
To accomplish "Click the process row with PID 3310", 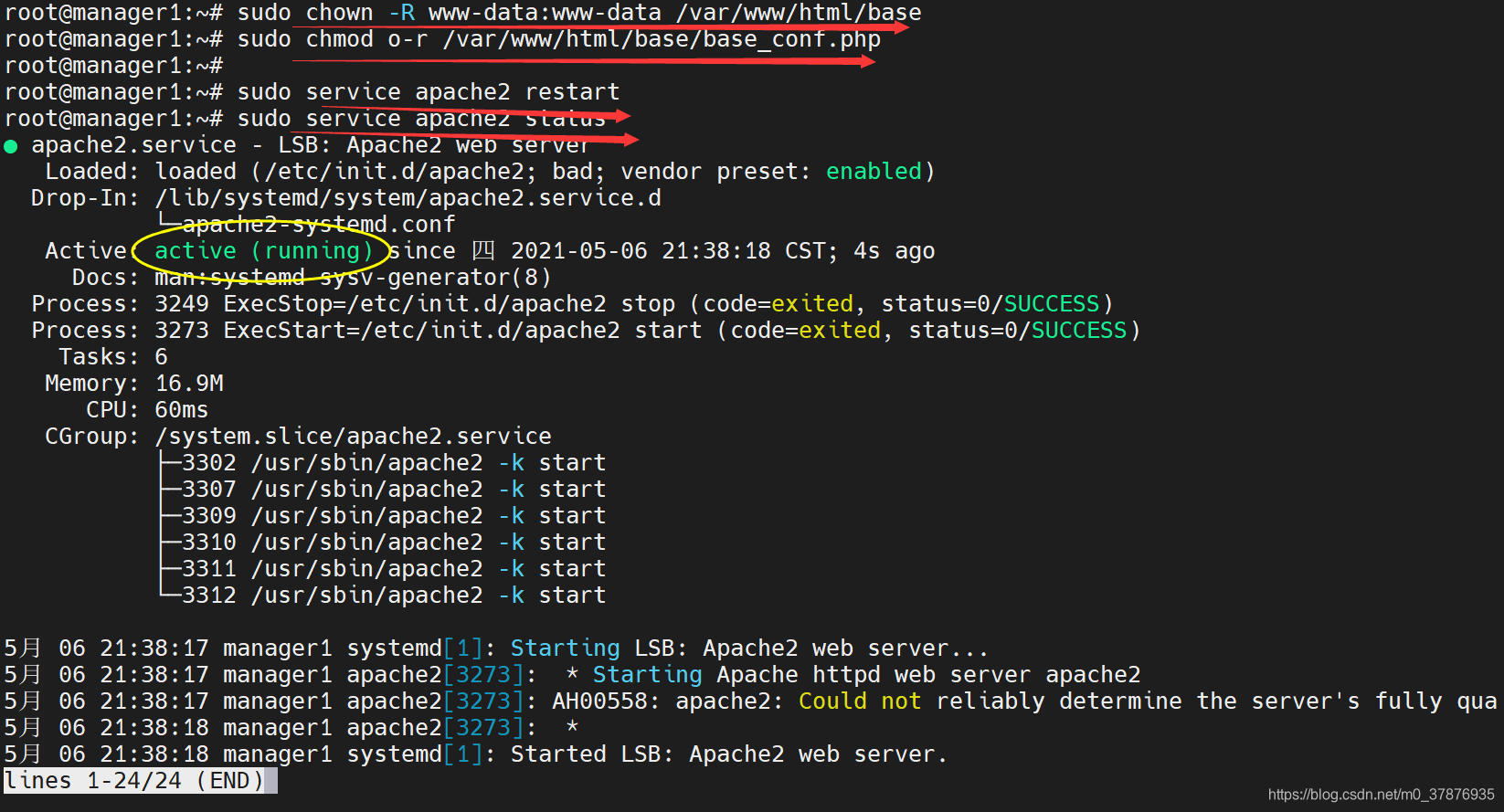I will tap(383, 543).
